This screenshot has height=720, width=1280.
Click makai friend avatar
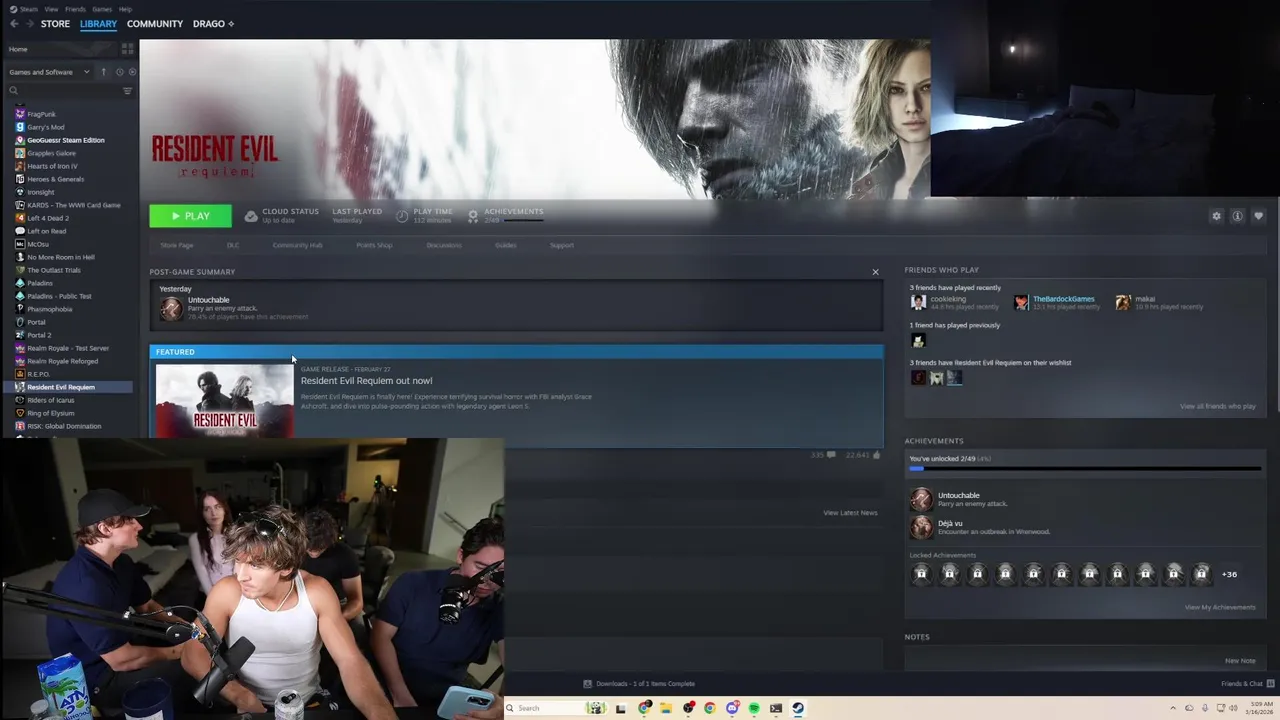1123,302
